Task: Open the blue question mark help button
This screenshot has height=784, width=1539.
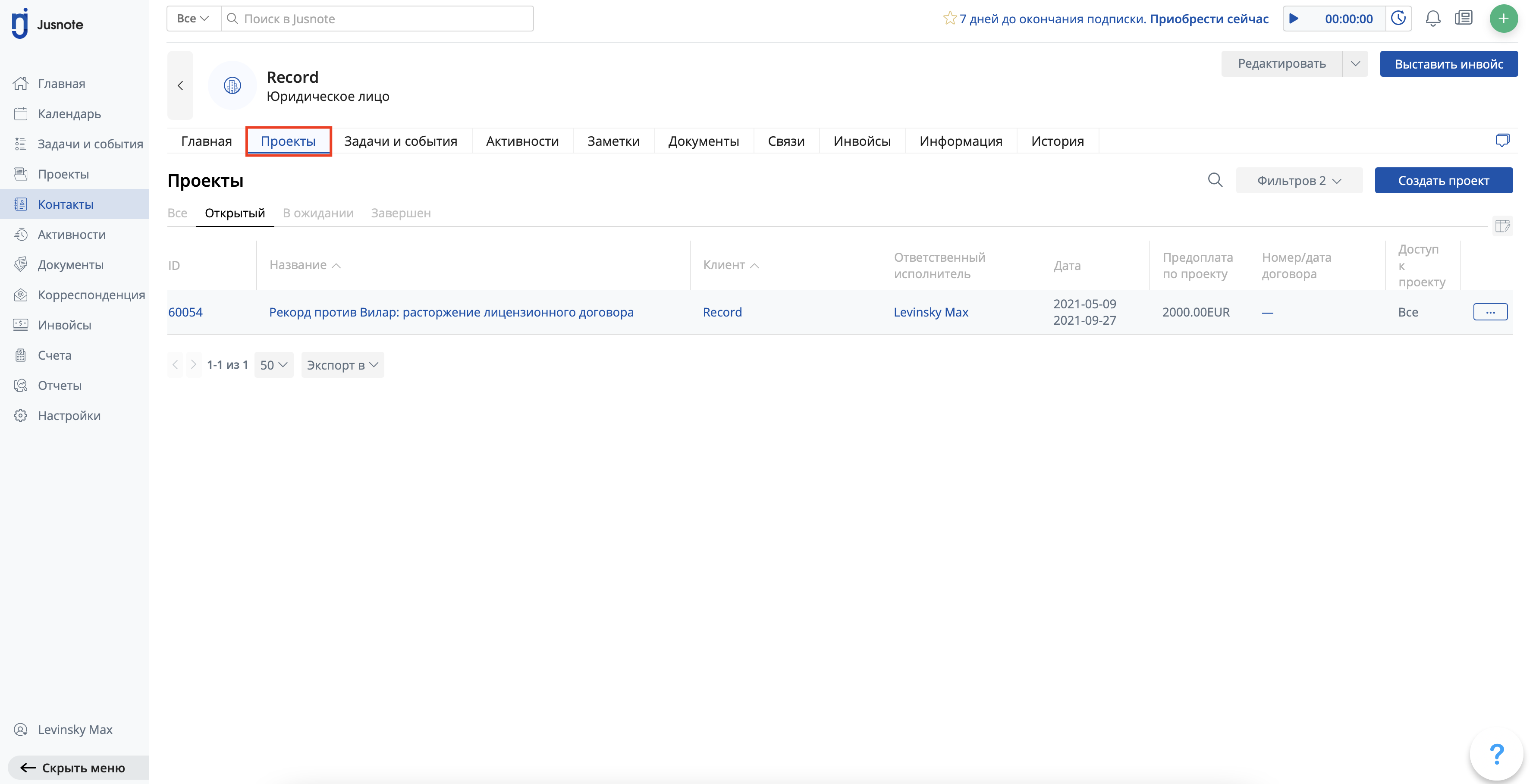Action: [x=1496, y=754]
